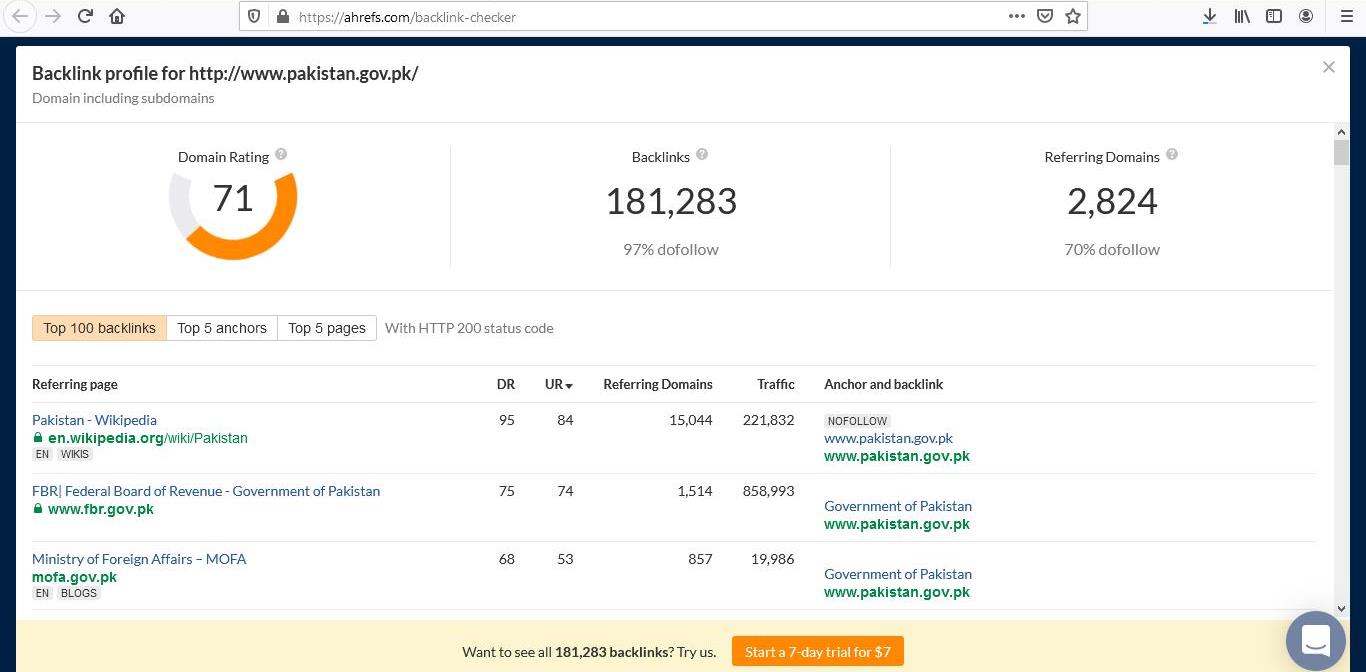Sort the table by UR column
1366x672 pixels.
click(x=558, y=384)
